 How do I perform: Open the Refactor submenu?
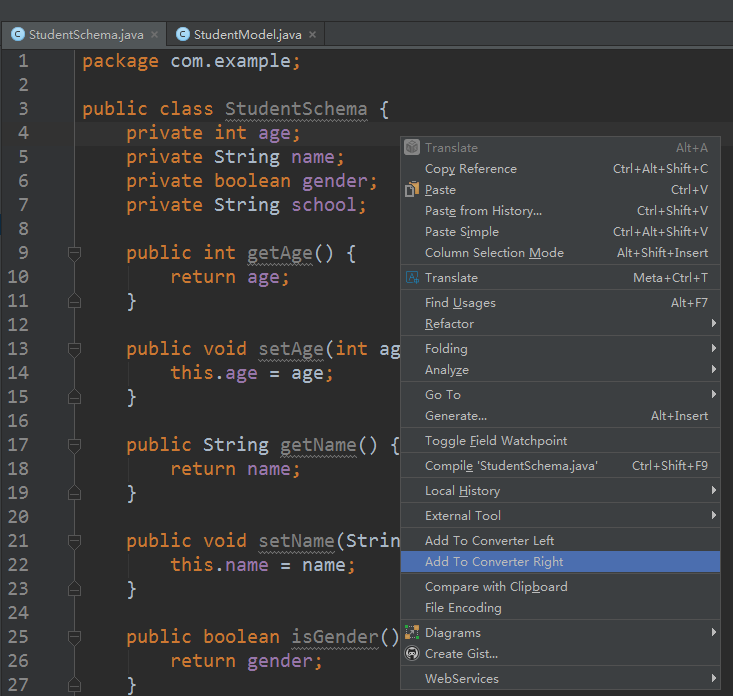coord(560,323)
